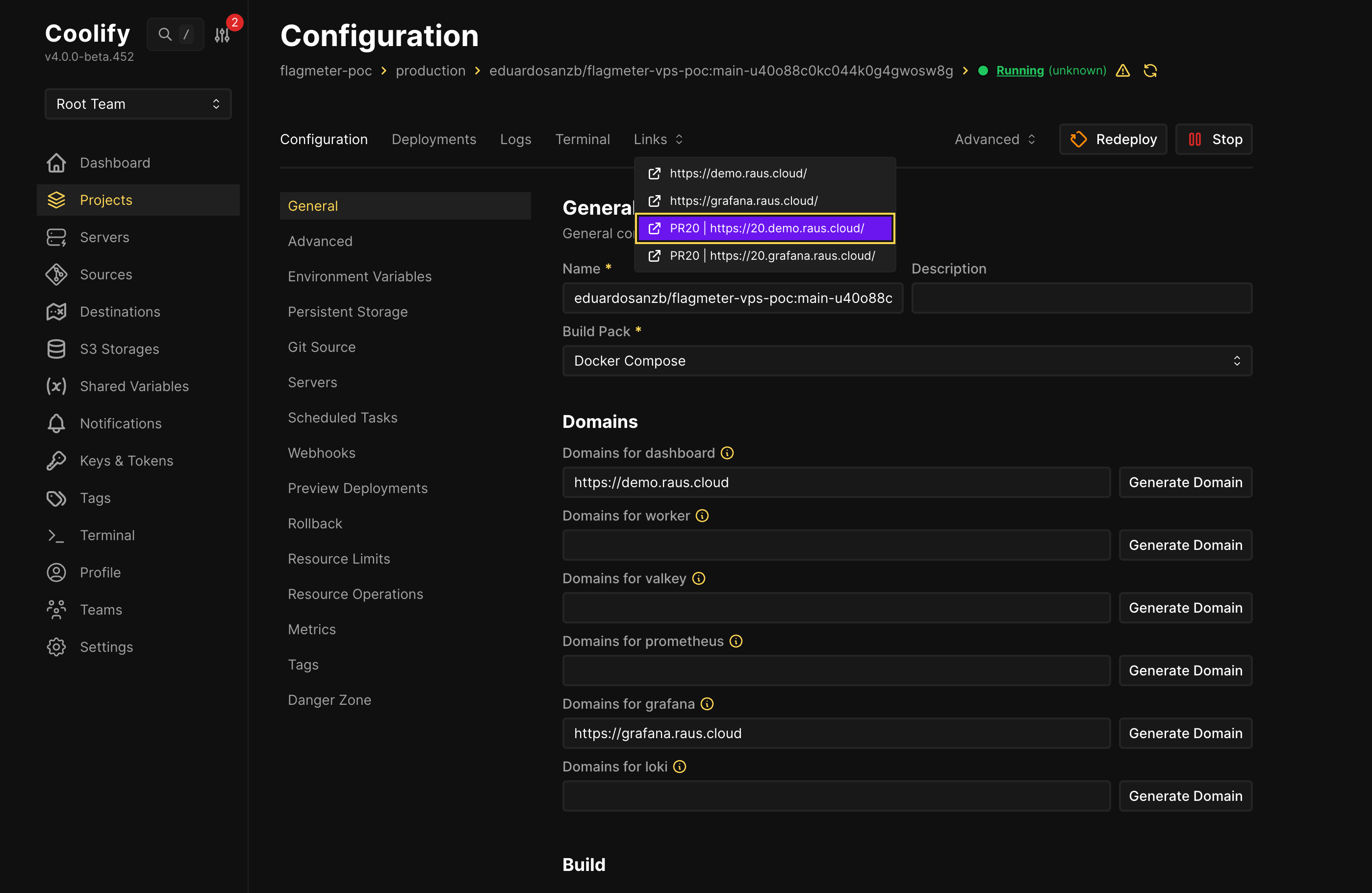Open Dashboard from the sidebar
Image resolution: width=1372 pixels, height=893 pixels.
click(115, 162)
